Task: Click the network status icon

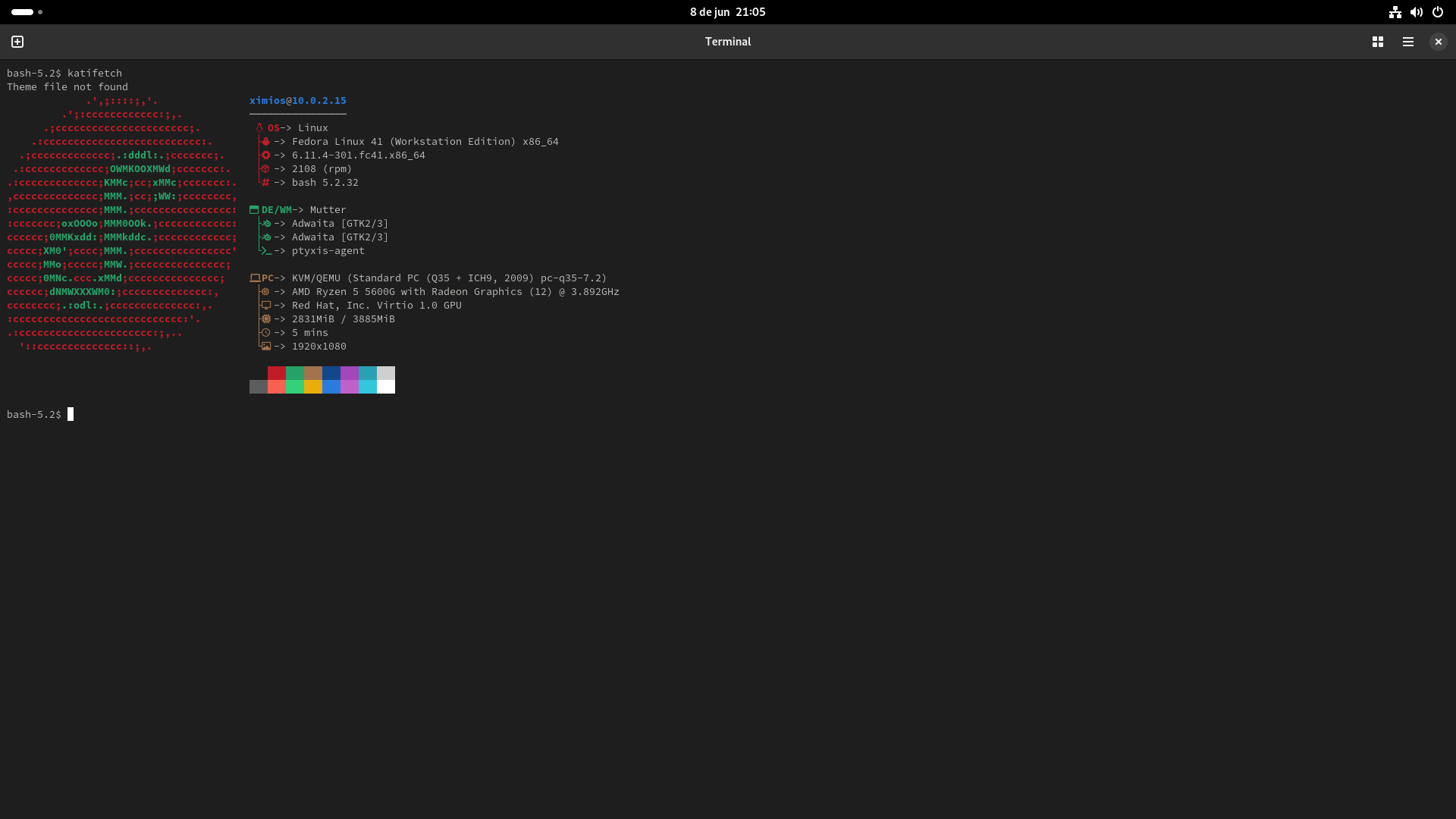Action: 1395,12
